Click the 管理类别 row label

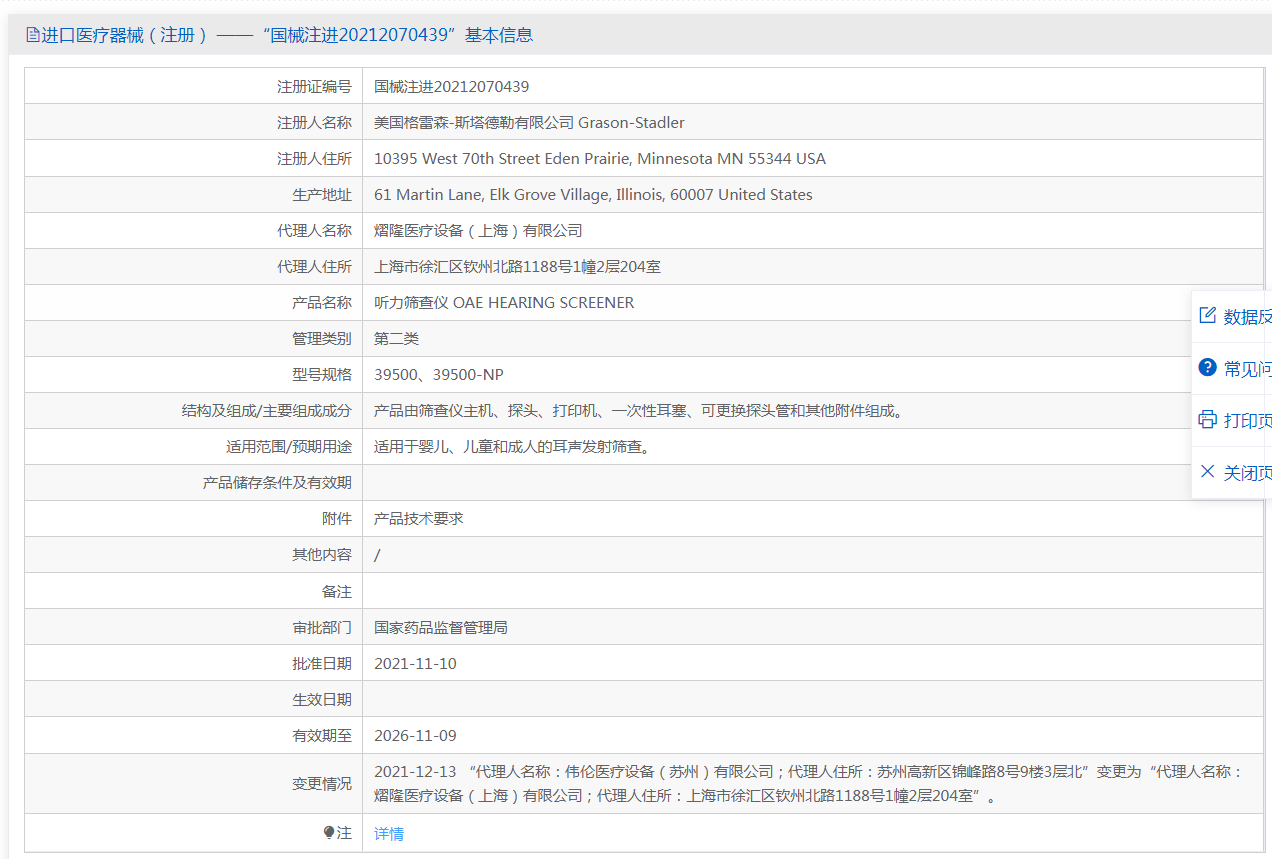[322, 339]
